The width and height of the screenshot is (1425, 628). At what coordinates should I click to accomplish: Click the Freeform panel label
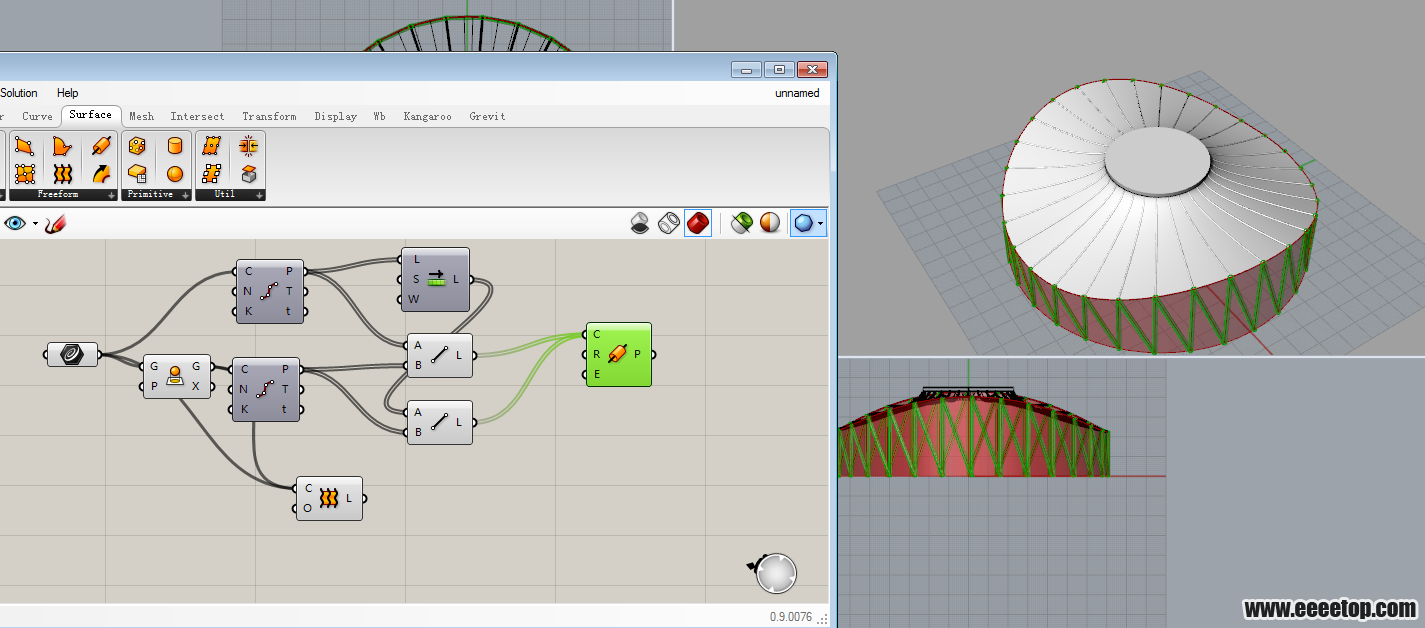click(57, 195)
